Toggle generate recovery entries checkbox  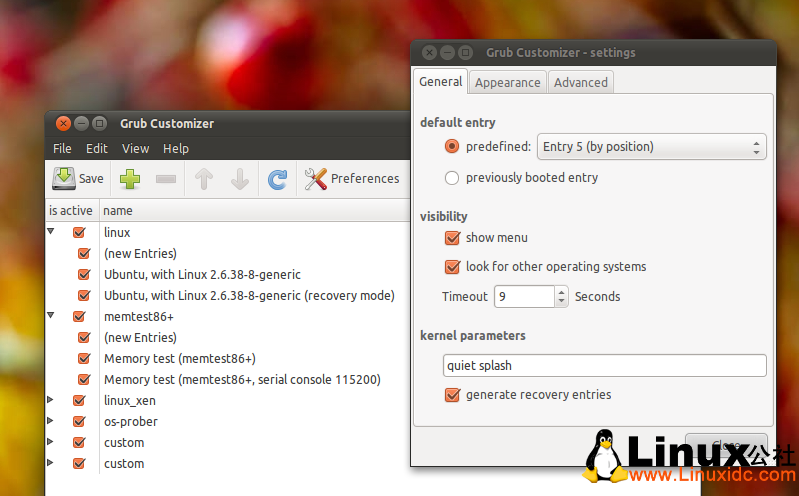pyautogui.click(x=452, y=395)
